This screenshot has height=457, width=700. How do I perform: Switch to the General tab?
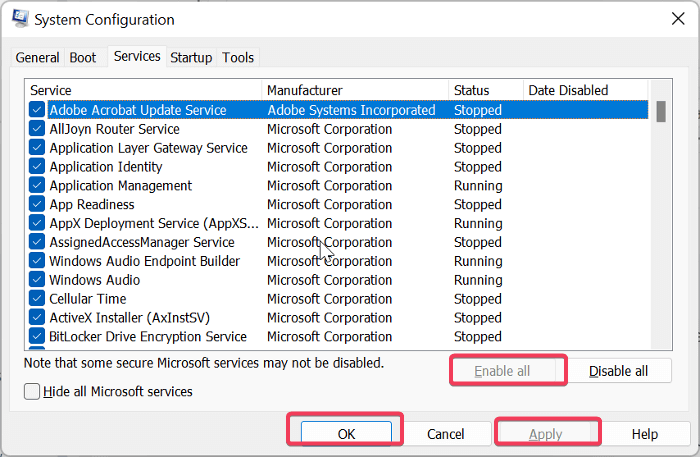click(38, 58)
